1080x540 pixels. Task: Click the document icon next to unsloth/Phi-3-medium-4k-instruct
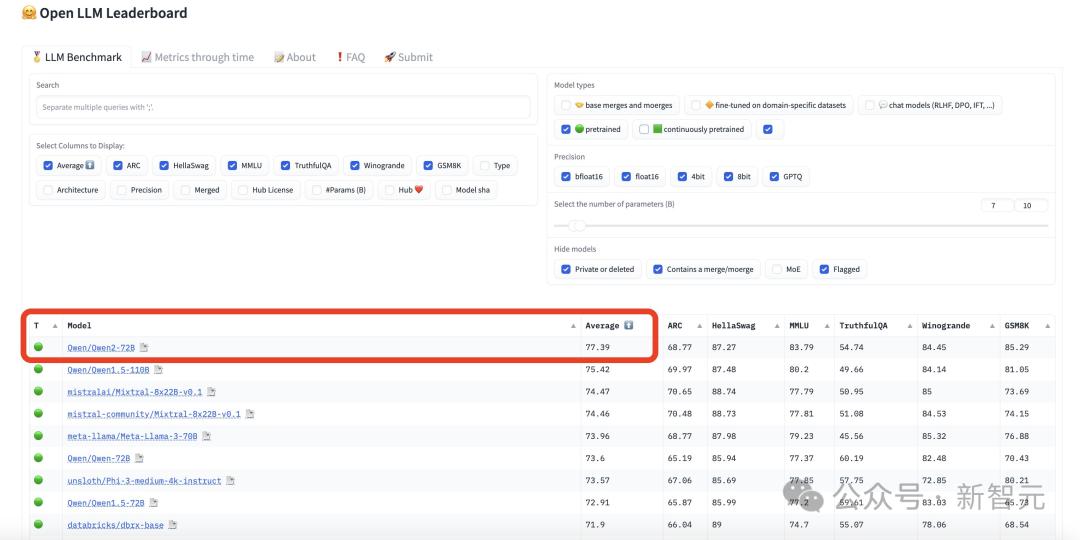[230, 481]
